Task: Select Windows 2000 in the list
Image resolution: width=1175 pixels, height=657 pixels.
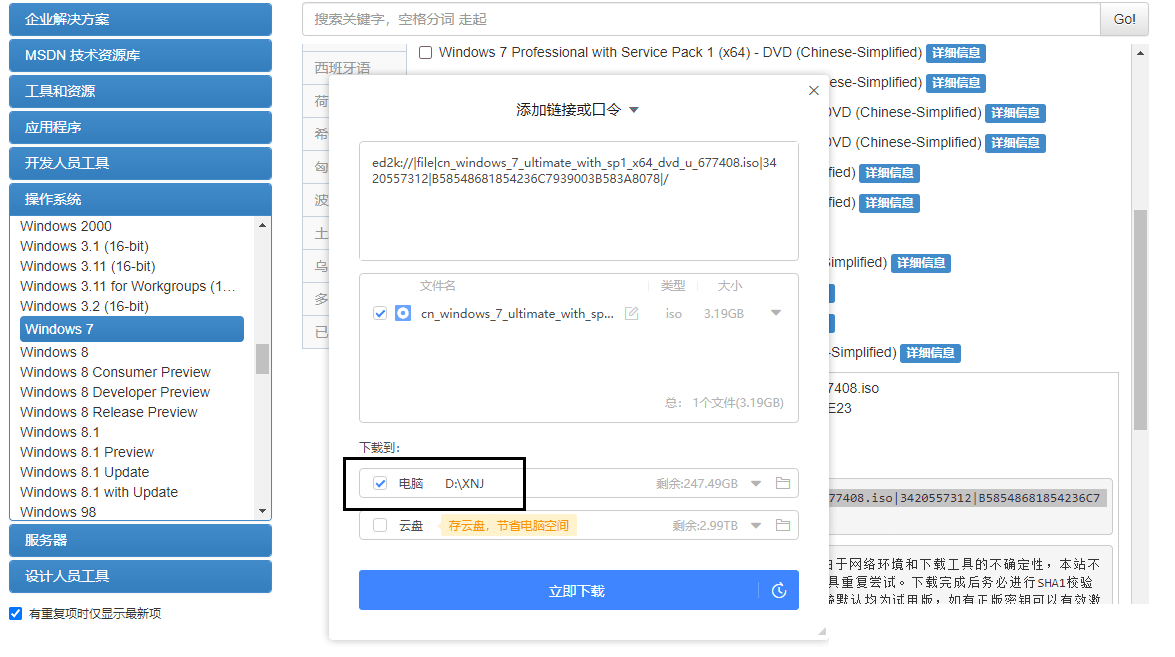Action: pyautogui.click(x=66, y=226)
